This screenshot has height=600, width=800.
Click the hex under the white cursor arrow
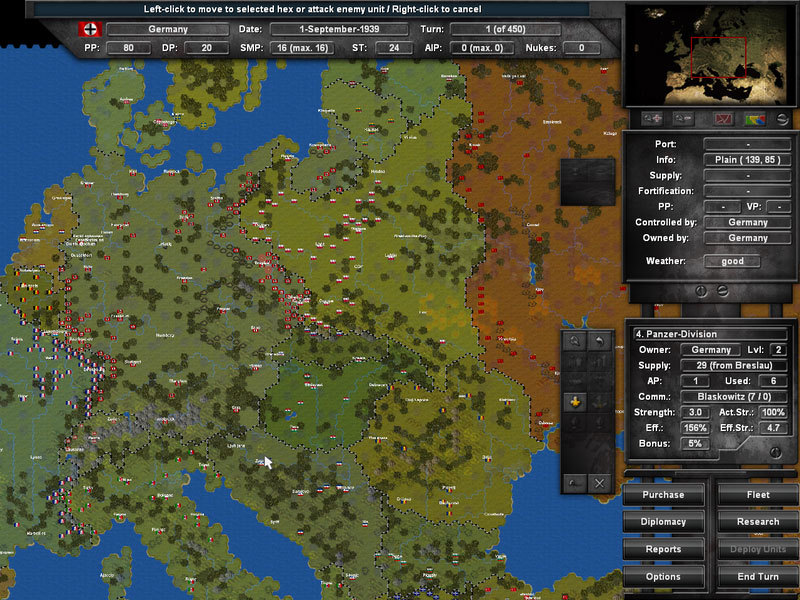[x=265, y=458]
